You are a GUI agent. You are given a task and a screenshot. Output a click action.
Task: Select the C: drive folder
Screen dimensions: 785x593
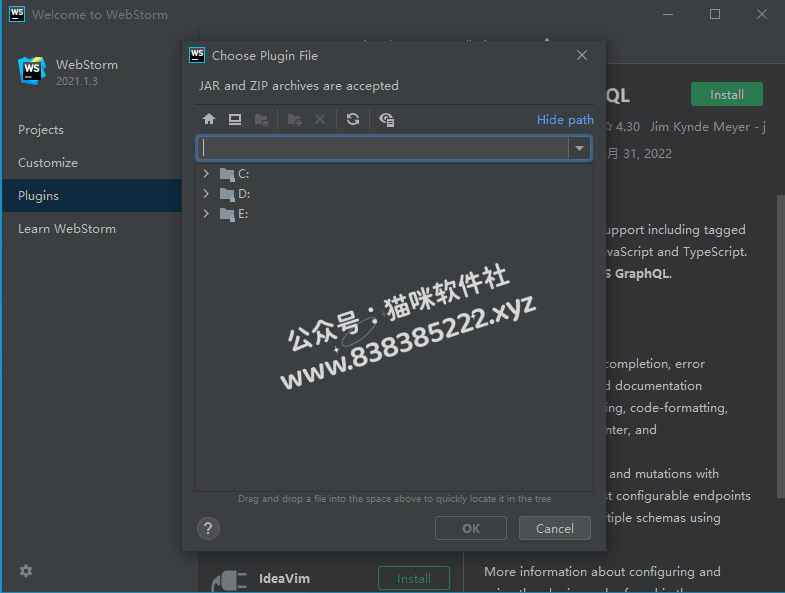[234, 174]
